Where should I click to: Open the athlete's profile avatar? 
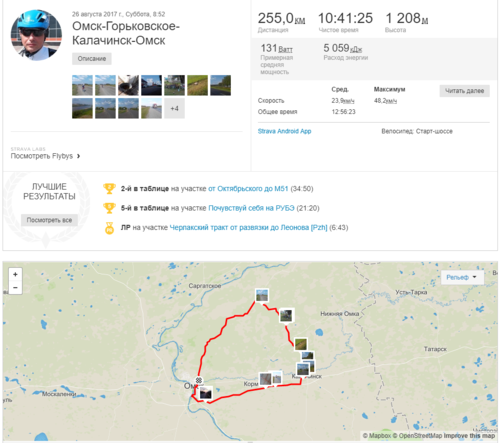click(36, 35)
